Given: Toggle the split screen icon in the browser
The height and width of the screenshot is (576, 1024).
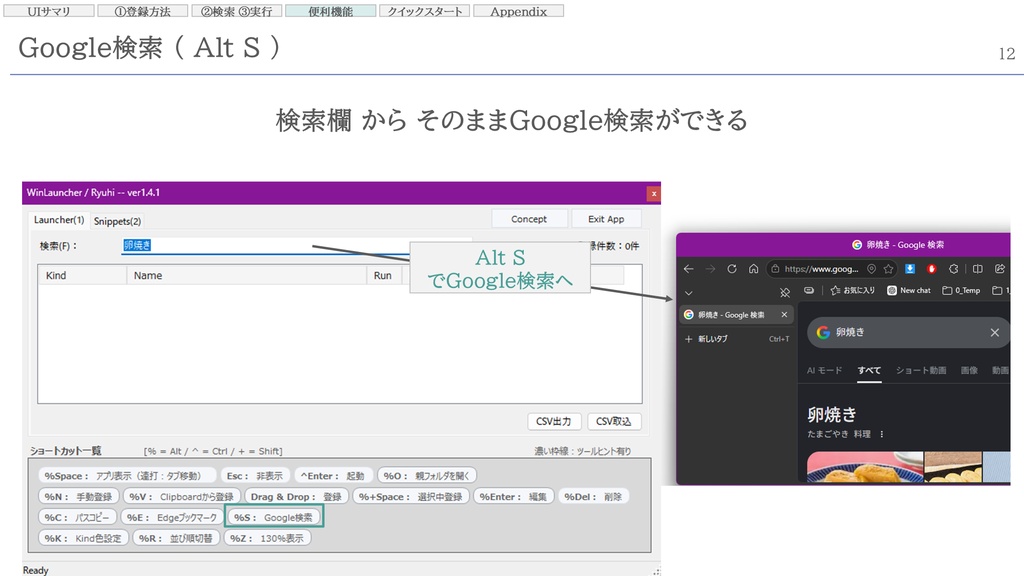Looking at the screenshot, I should pos(978,269).
